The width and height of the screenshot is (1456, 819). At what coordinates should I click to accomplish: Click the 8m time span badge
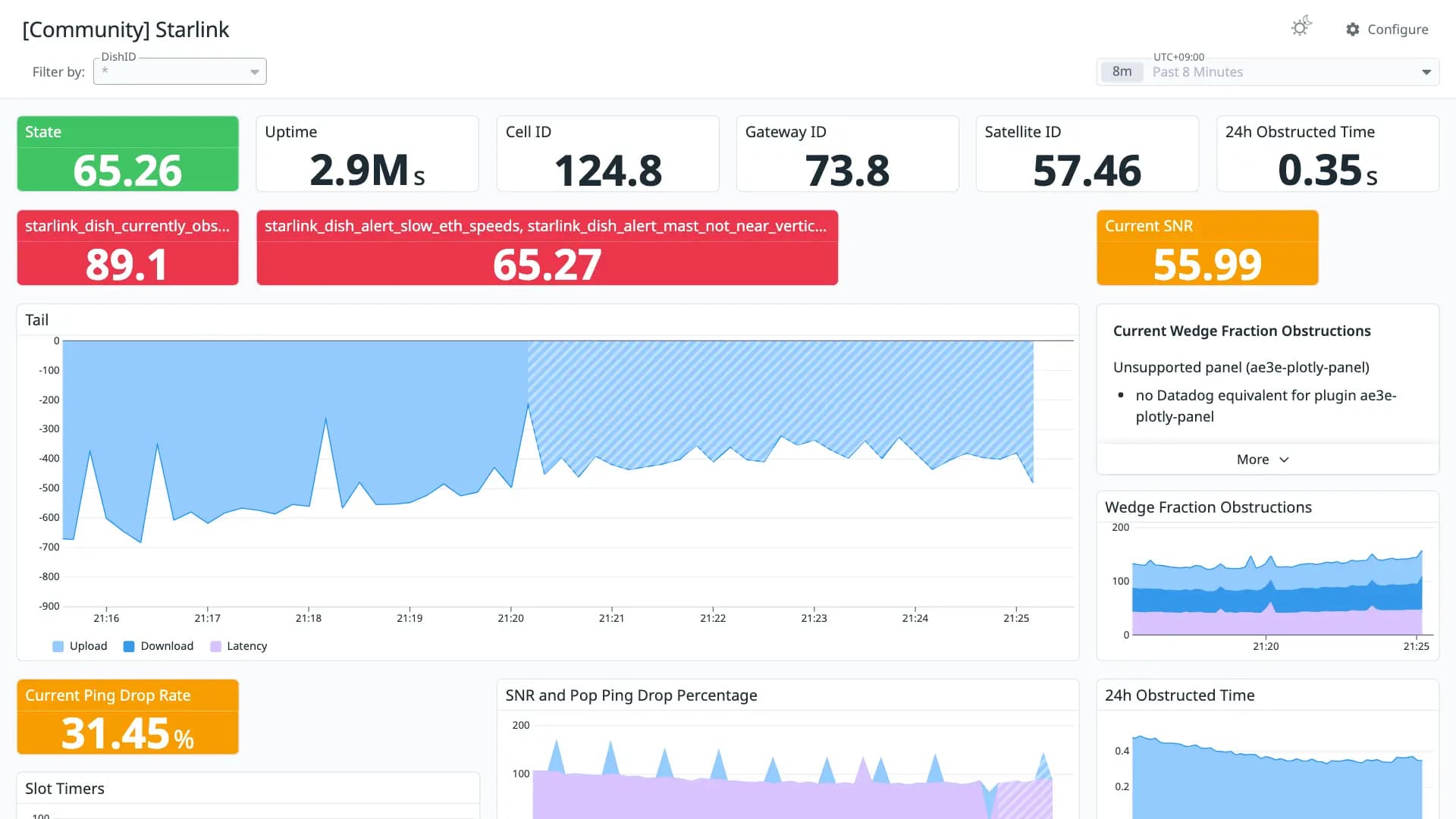click(1122, 72)
